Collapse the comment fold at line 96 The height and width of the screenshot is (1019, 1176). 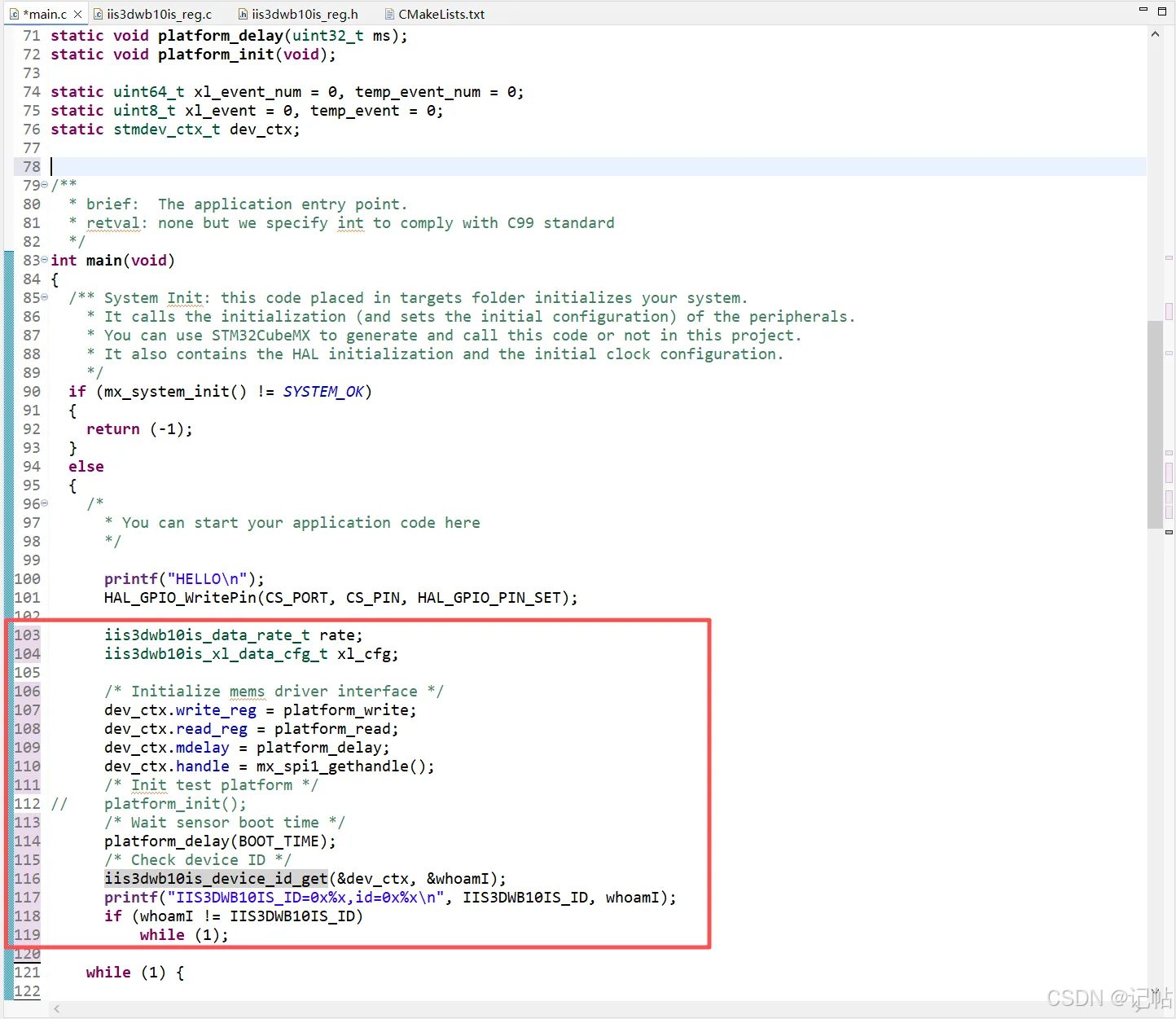(x=44, y=504)
